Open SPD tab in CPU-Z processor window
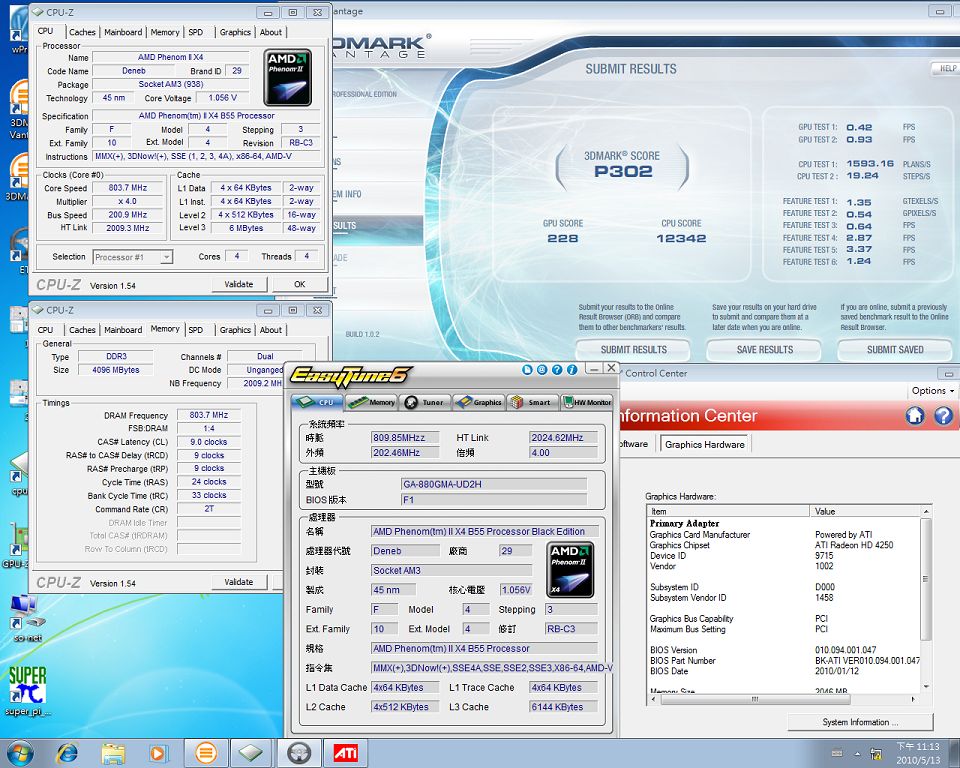This screenshot has height=768, width=960. tap(196, 32)
